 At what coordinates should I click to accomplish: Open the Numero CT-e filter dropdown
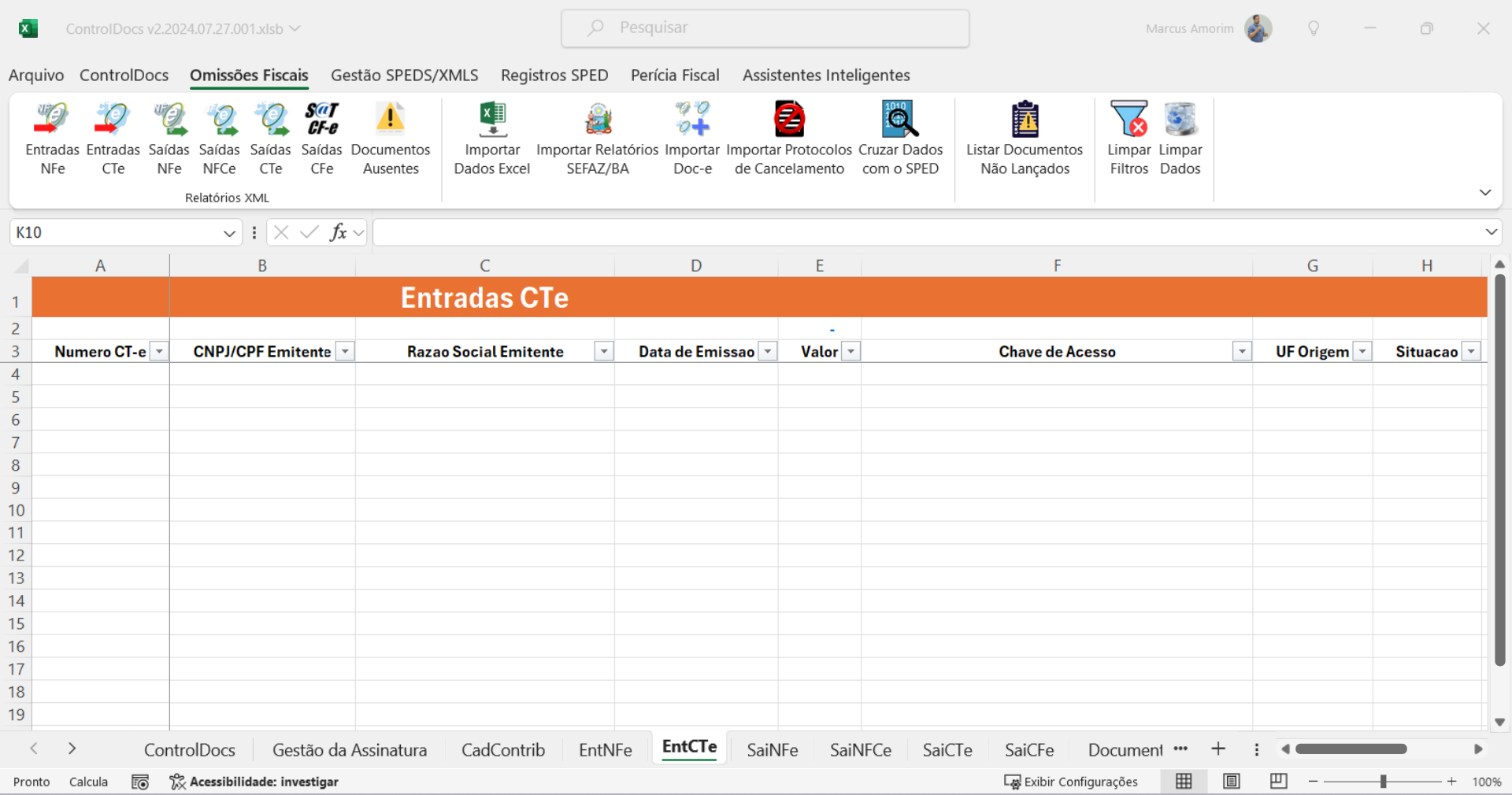tap(159, 352)
